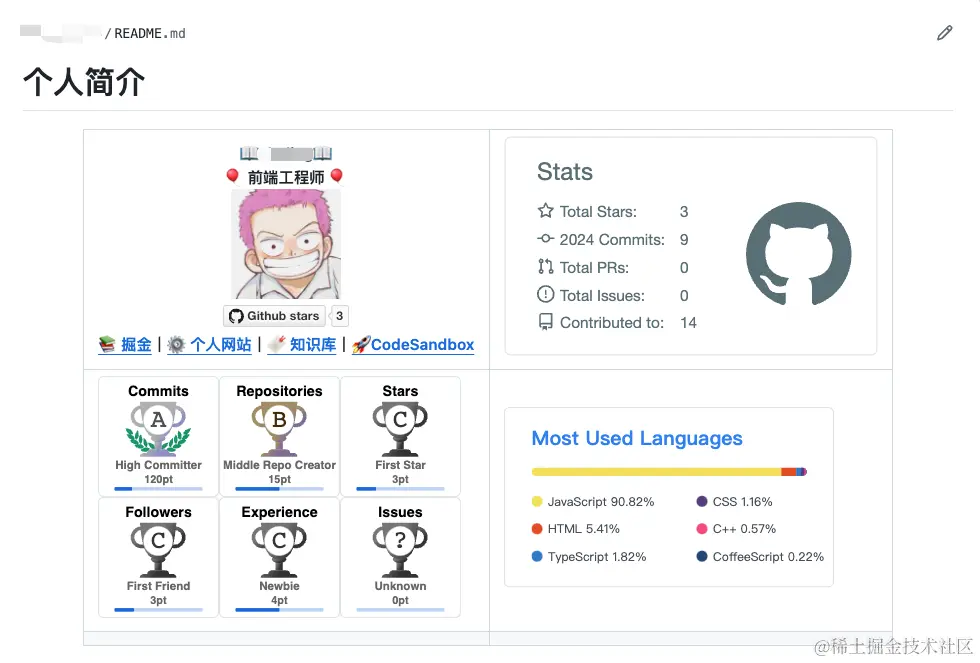
Task: Click the 'Stats' heading text
Action: pyautogui.click(x=565, y=172)
